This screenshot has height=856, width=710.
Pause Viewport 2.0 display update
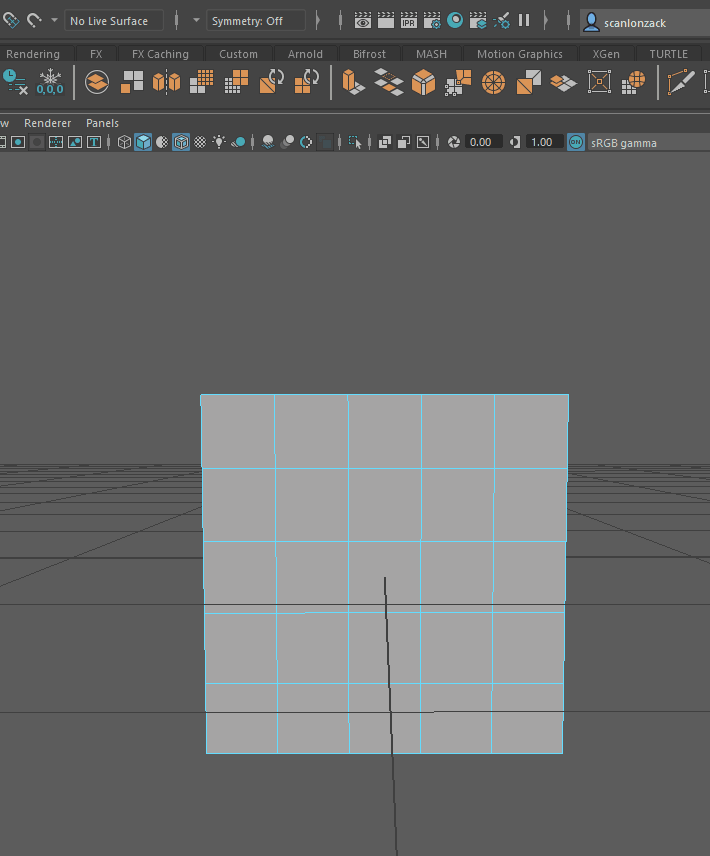[524, 21]
